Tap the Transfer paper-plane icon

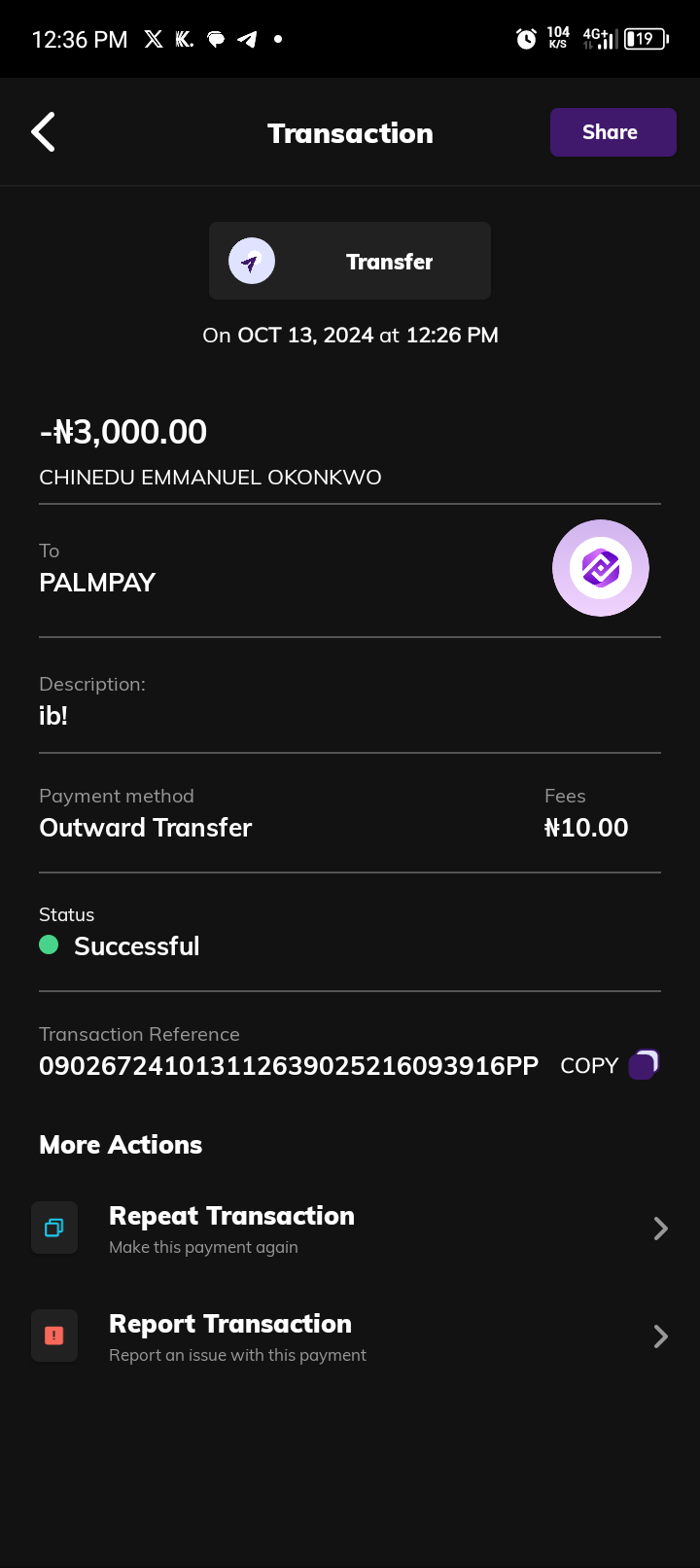point(252,261)
